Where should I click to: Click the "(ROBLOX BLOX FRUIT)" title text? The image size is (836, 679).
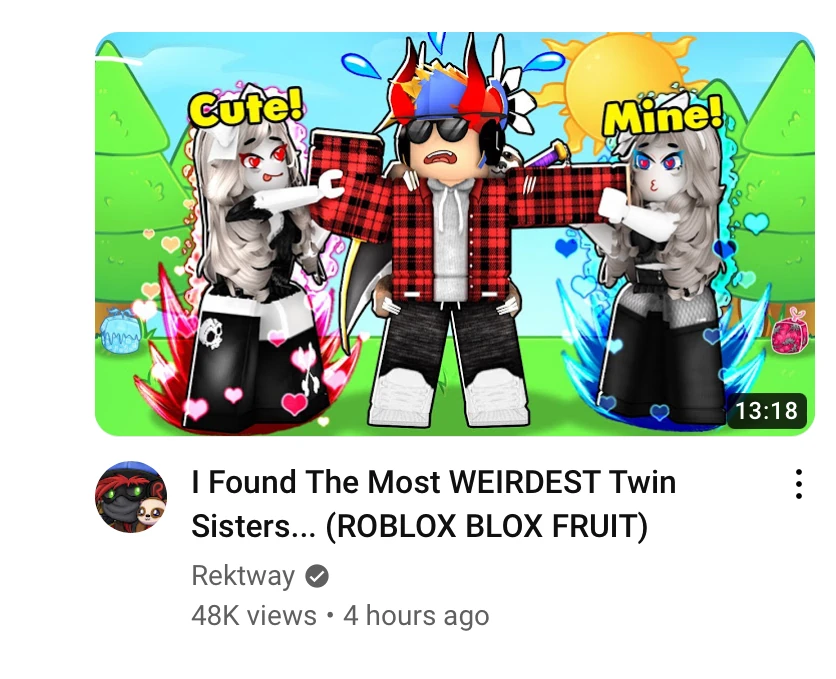(x=486, y=526)
